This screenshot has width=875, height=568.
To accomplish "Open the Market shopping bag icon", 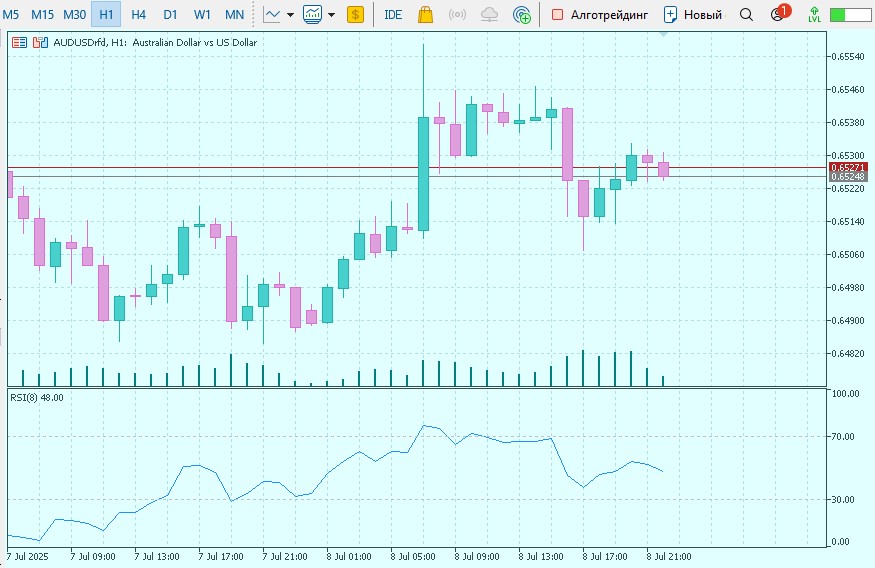I will tap(425, 15).
